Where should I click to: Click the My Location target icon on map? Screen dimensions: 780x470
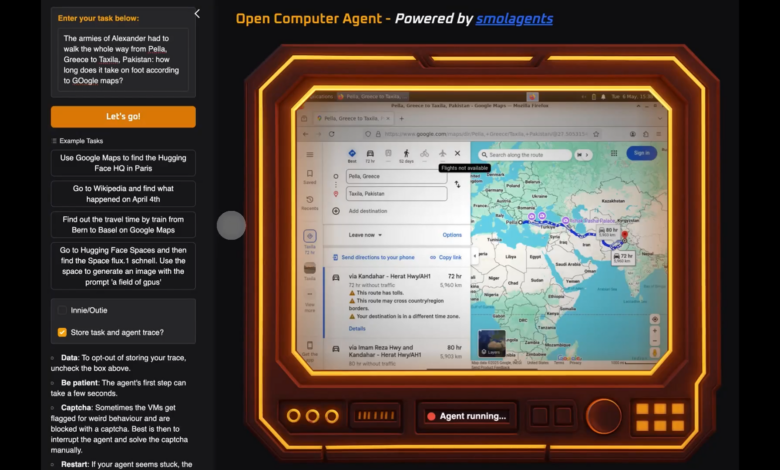[655, 319]
